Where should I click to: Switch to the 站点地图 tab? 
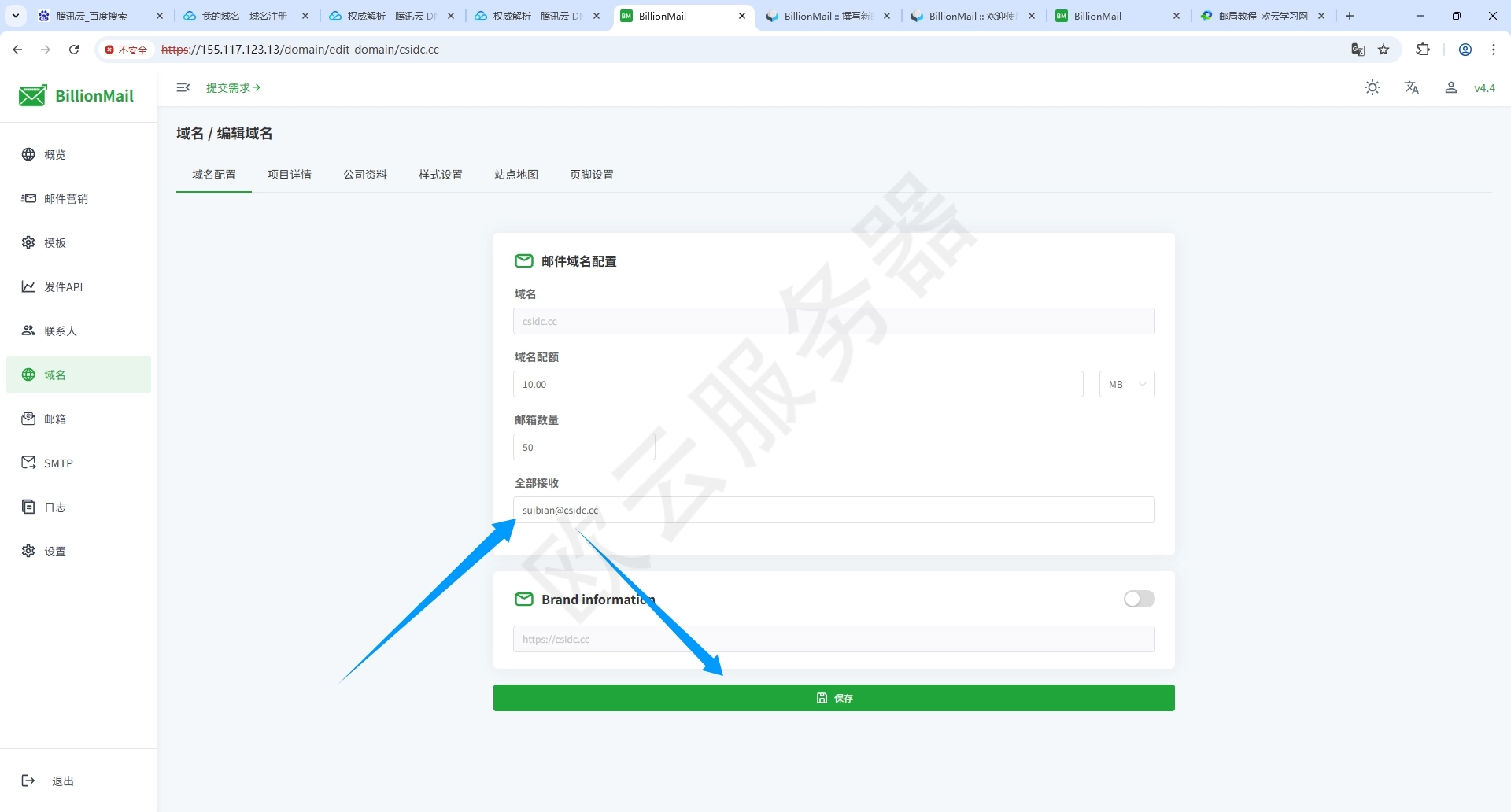tap(516, 175)
